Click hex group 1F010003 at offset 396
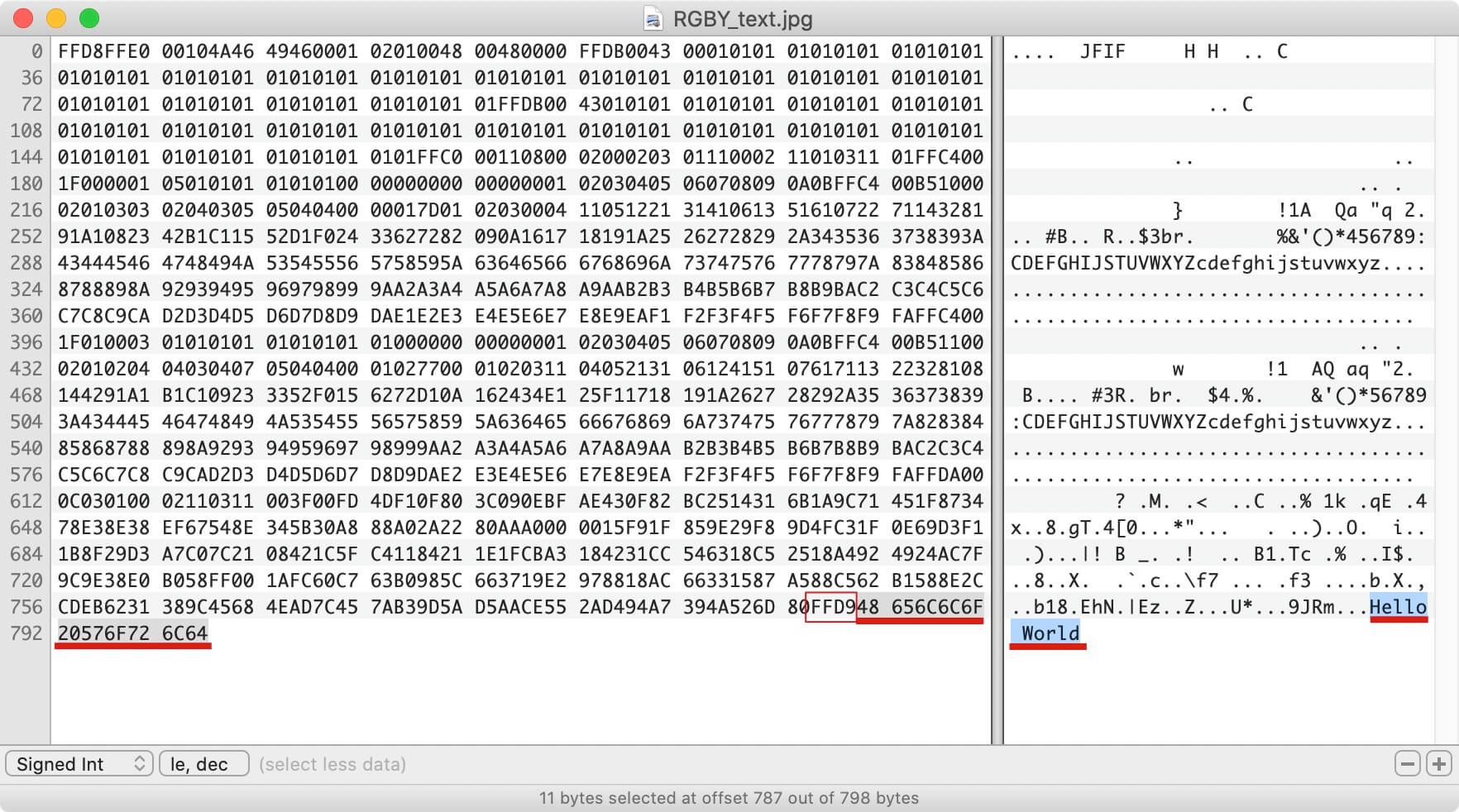 click(x=104, y=342)
